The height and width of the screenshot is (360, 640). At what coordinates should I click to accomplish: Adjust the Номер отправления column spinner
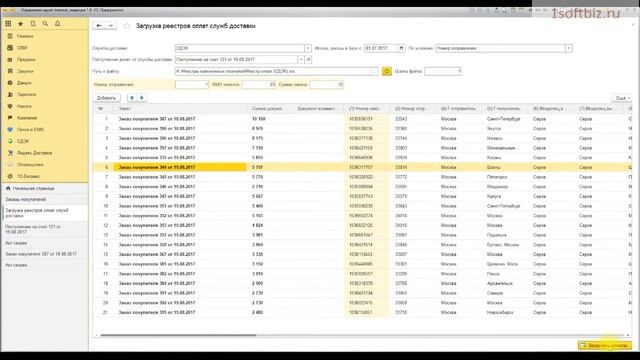pos(192,84)
